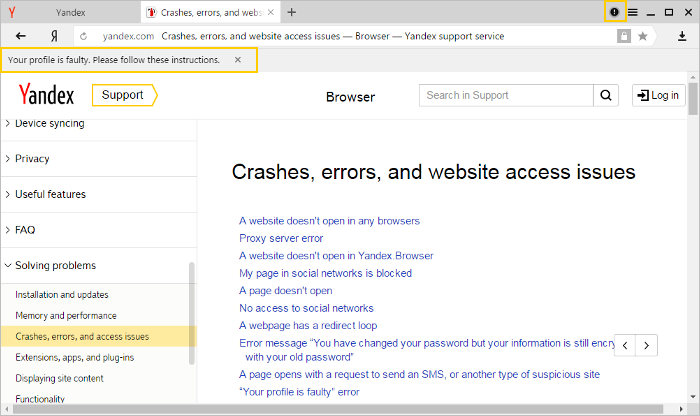Open the Yandex home Я button
This screenshot has height=416, width=700.
[x=54, y=36]
